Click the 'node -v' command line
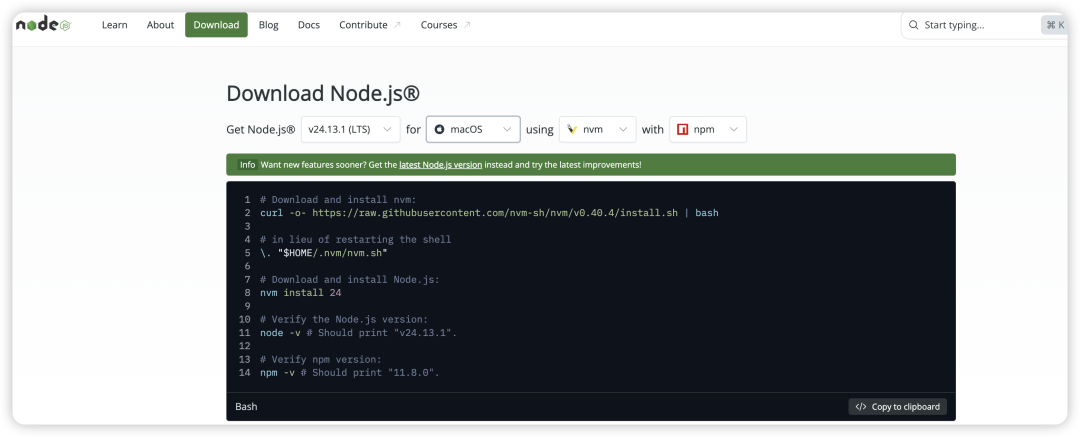The width and height of the screenshot is (1080, 437). click(358, 333)
